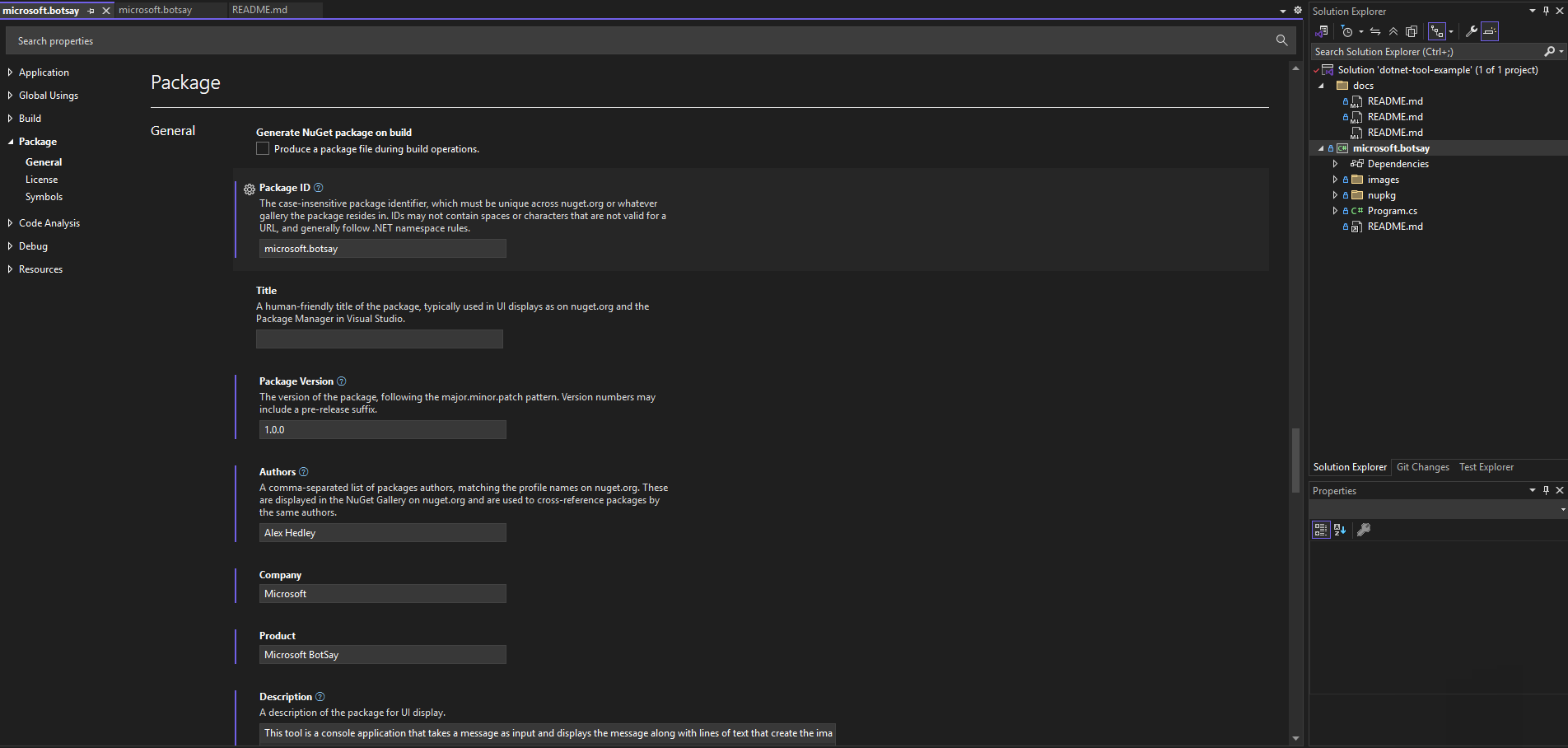Open file nesting options dropdown arrow
This screenshot has height=748, width=1568.
coord(1451,31)
